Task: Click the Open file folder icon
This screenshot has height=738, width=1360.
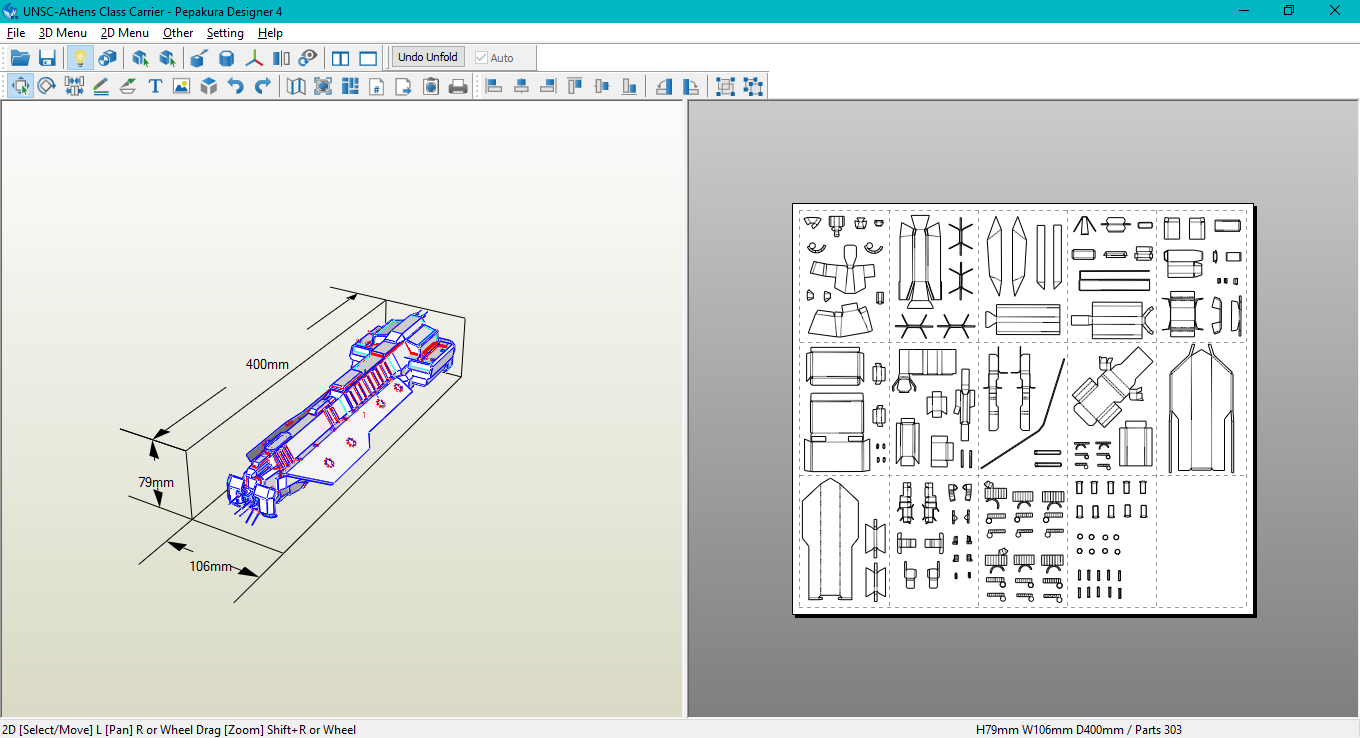Action: [20, 58]
